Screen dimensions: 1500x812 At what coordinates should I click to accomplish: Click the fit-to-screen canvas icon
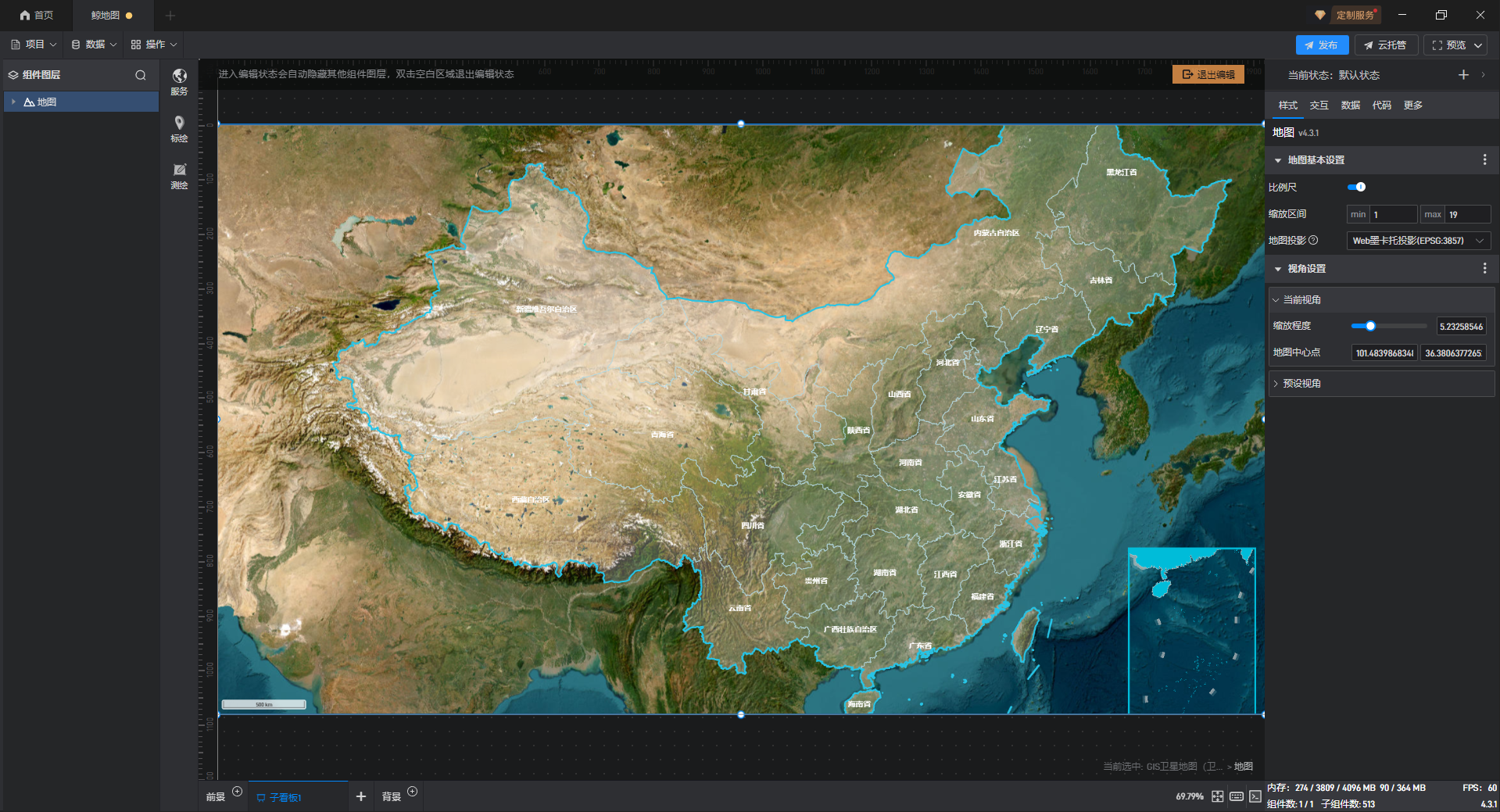[1217, 796]
